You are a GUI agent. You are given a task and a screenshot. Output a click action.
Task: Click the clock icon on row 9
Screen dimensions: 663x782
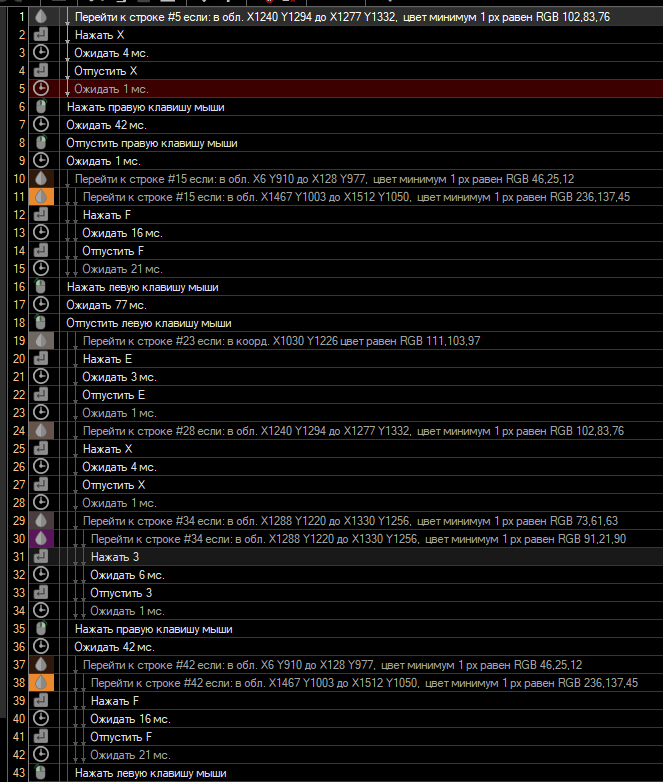41,161
